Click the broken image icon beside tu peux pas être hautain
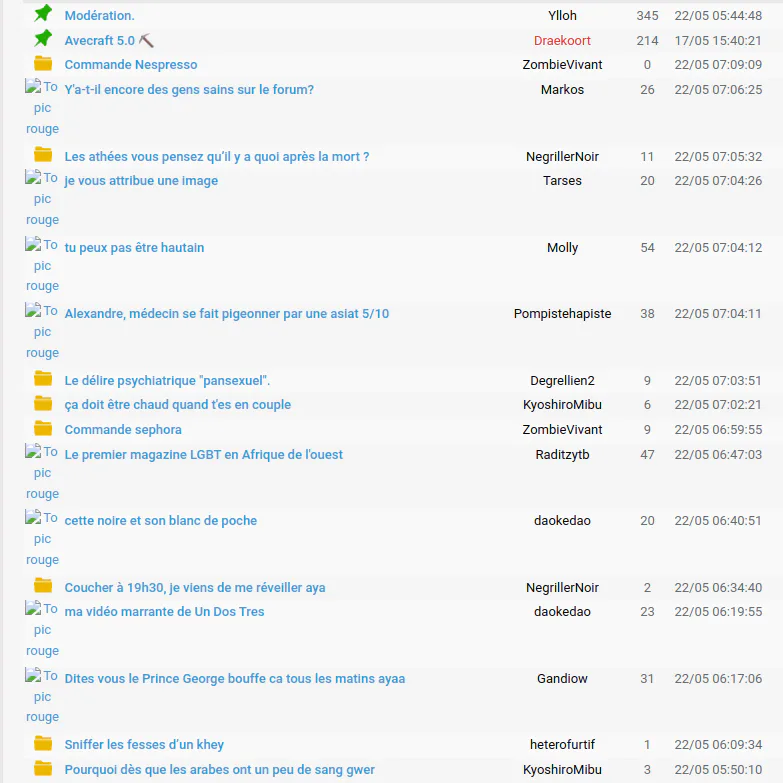This screenshot has height=783, width=783. 33,244
